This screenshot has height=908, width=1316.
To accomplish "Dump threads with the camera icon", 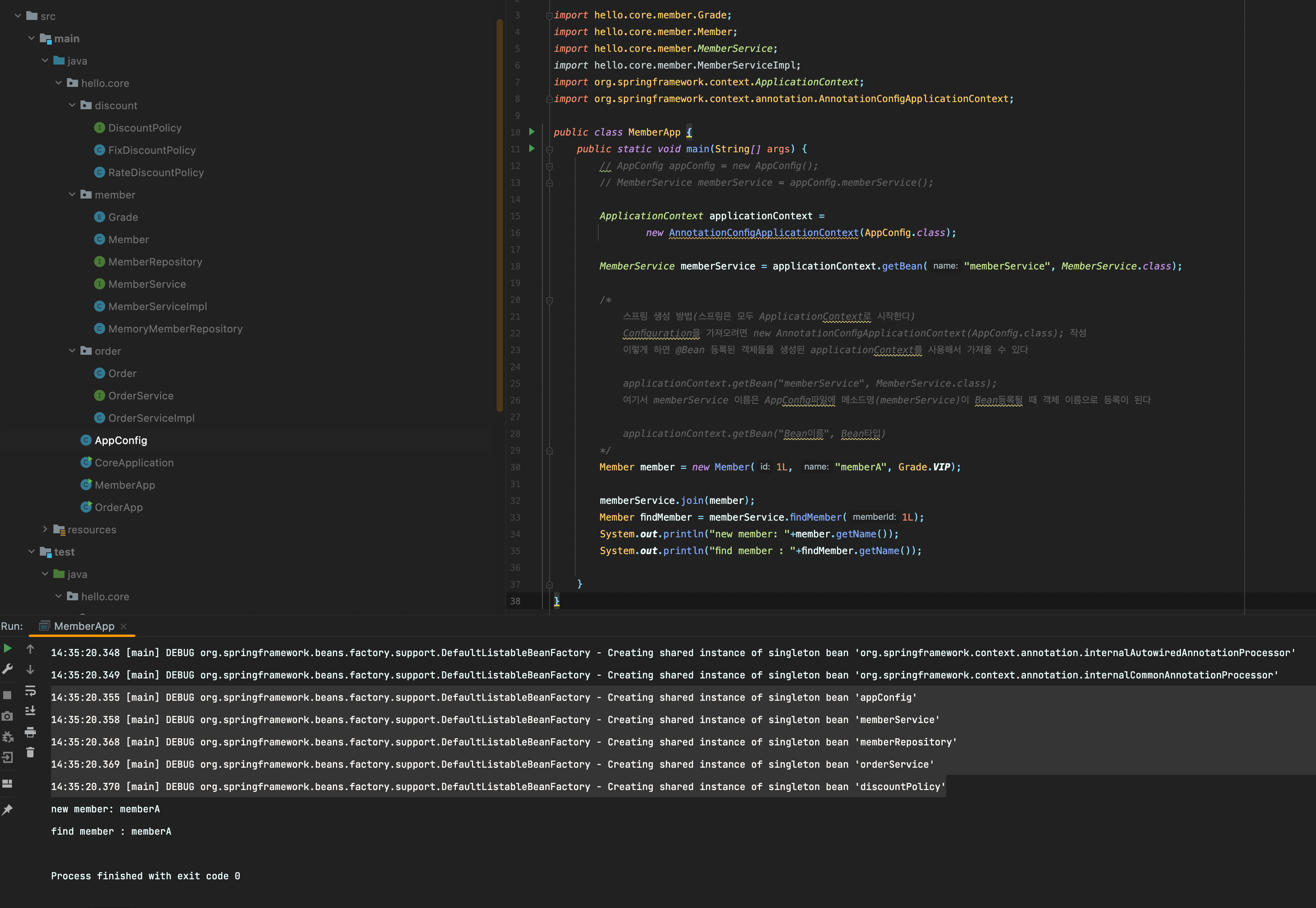I will coord(8,716).
